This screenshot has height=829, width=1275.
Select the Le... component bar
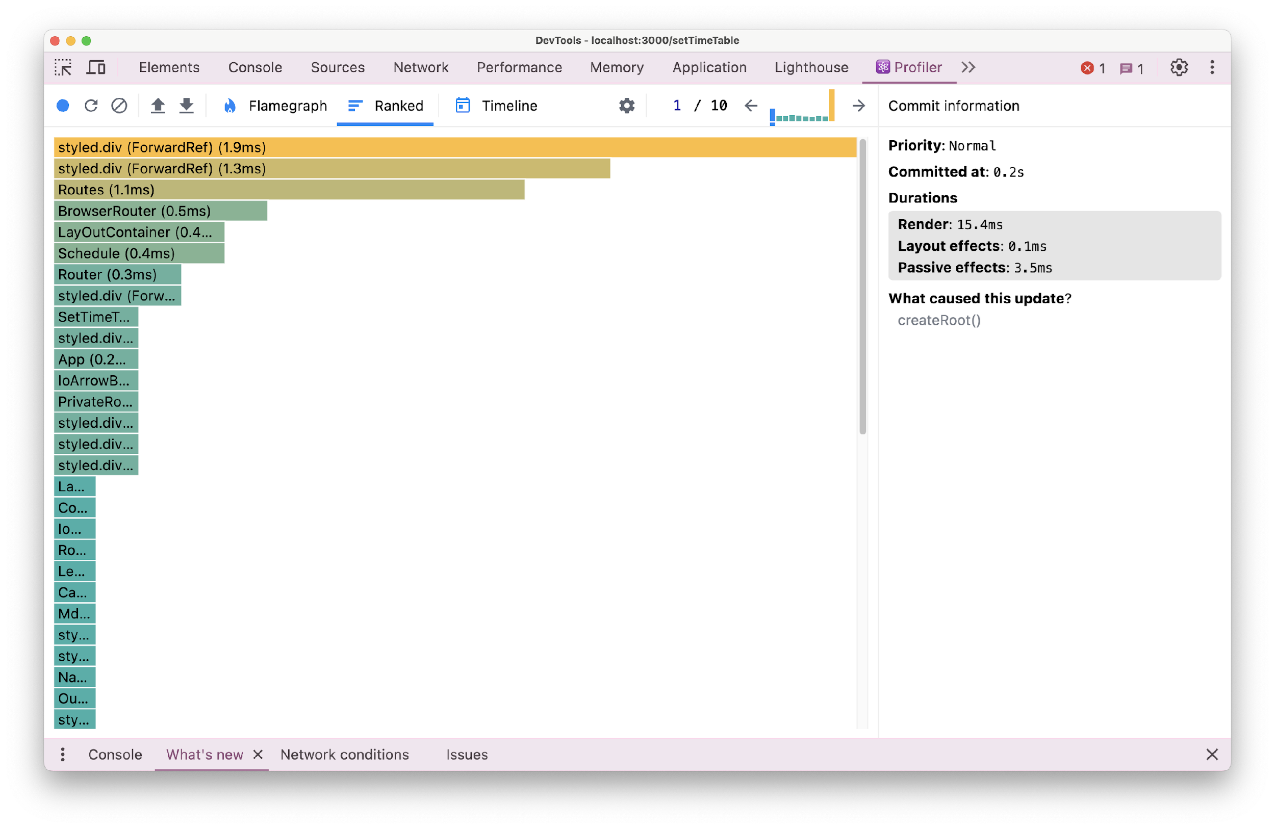(x=75, y=571)
